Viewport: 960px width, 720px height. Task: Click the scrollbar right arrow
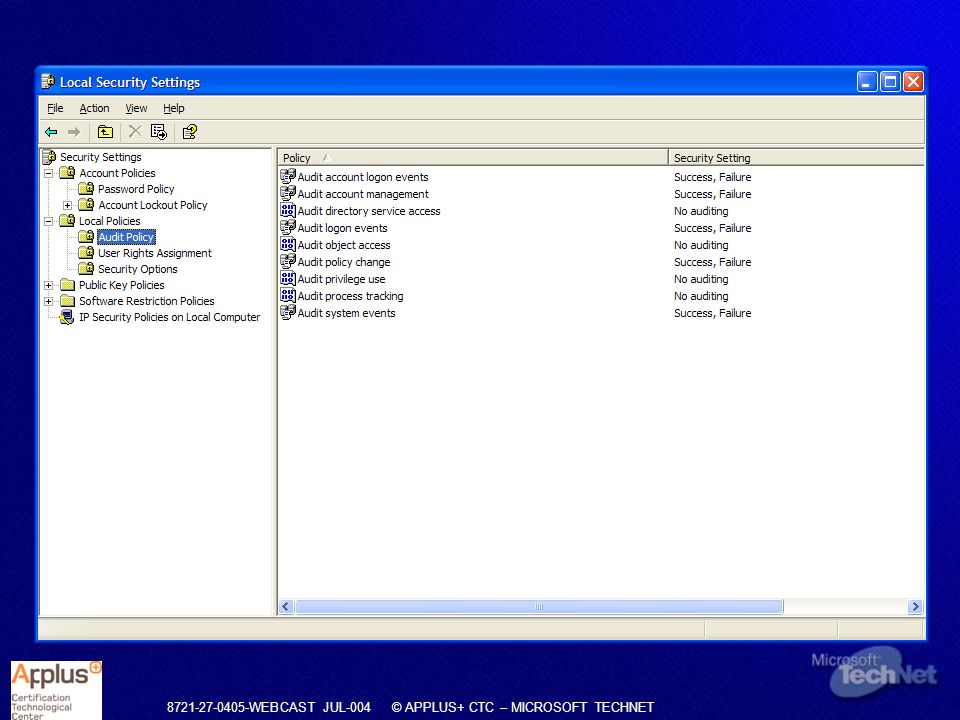coord(915,607)
